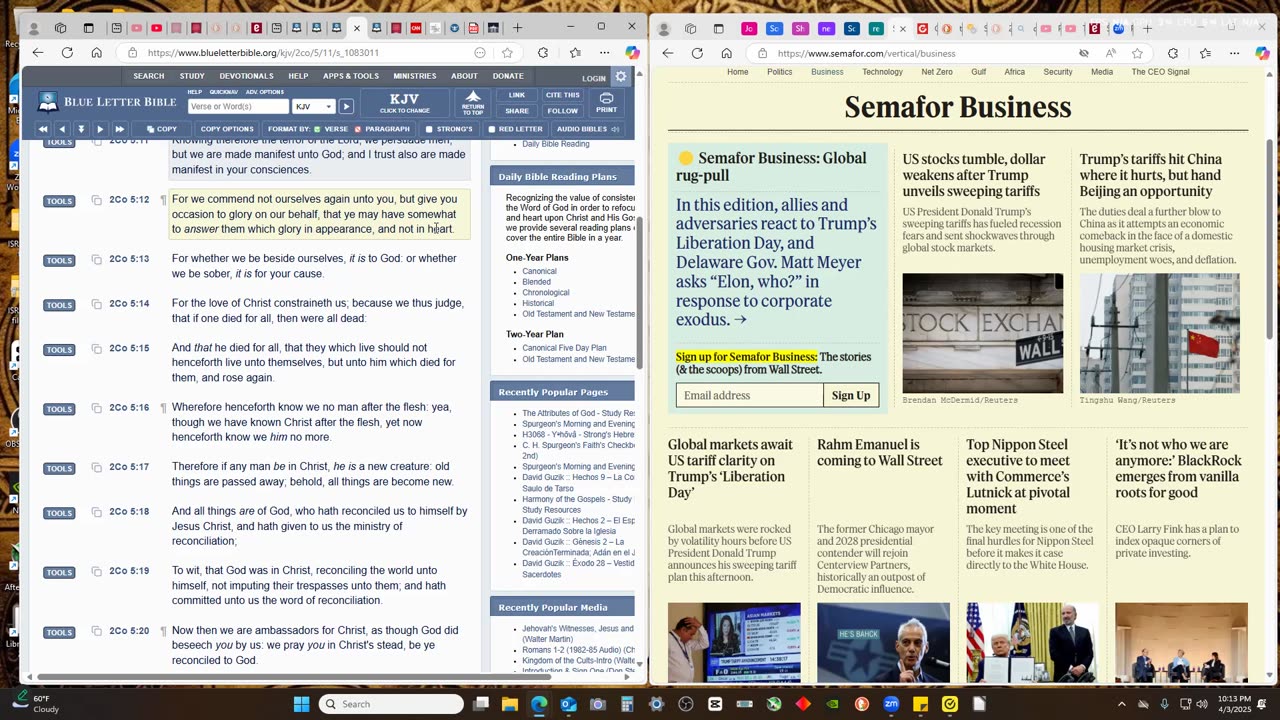Open The CEO Signal on Semafor

pos(1160,72)
